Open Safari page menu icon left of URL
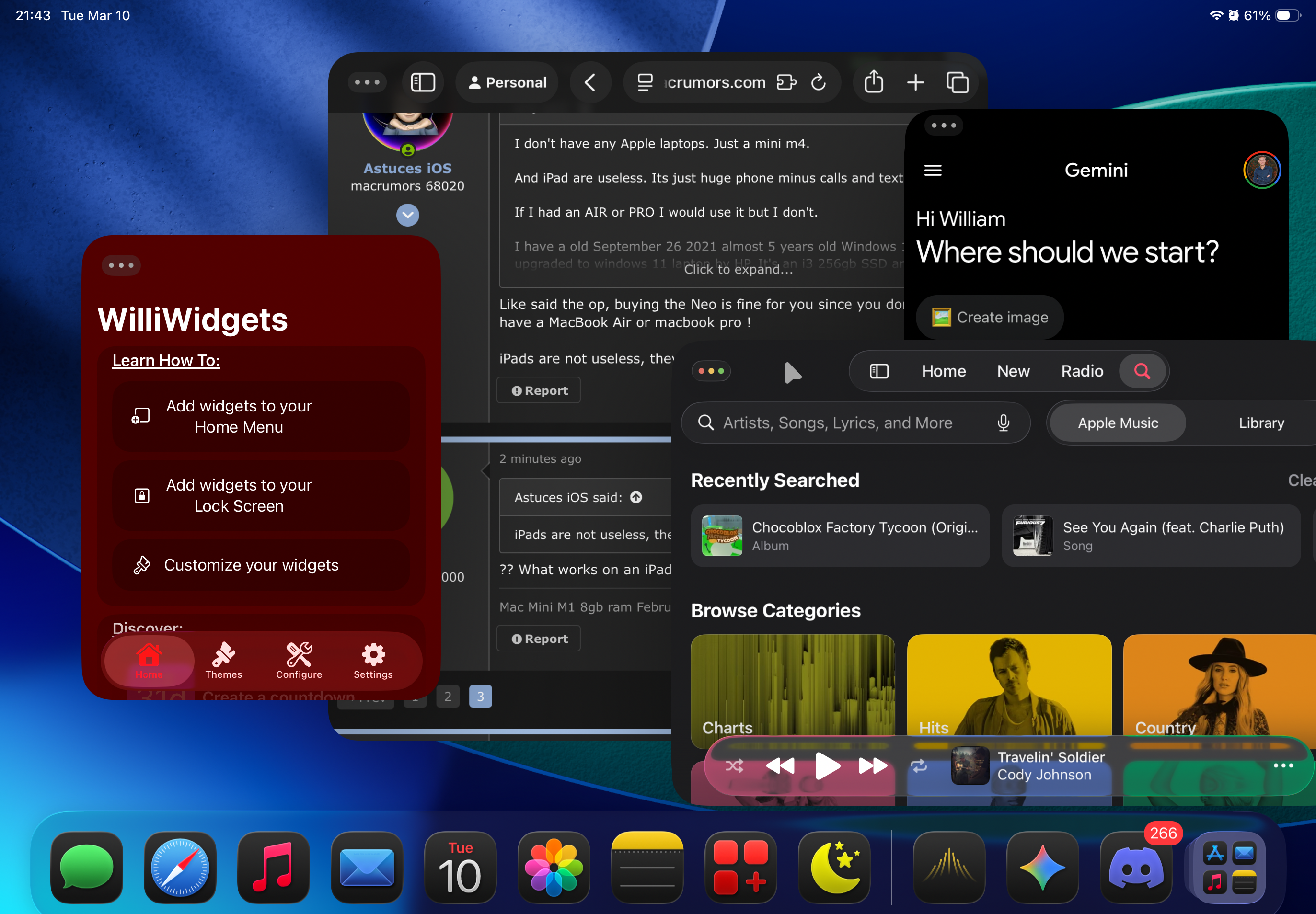The height and width of the screenshot is (914, 1316). [x=645, y=82]
